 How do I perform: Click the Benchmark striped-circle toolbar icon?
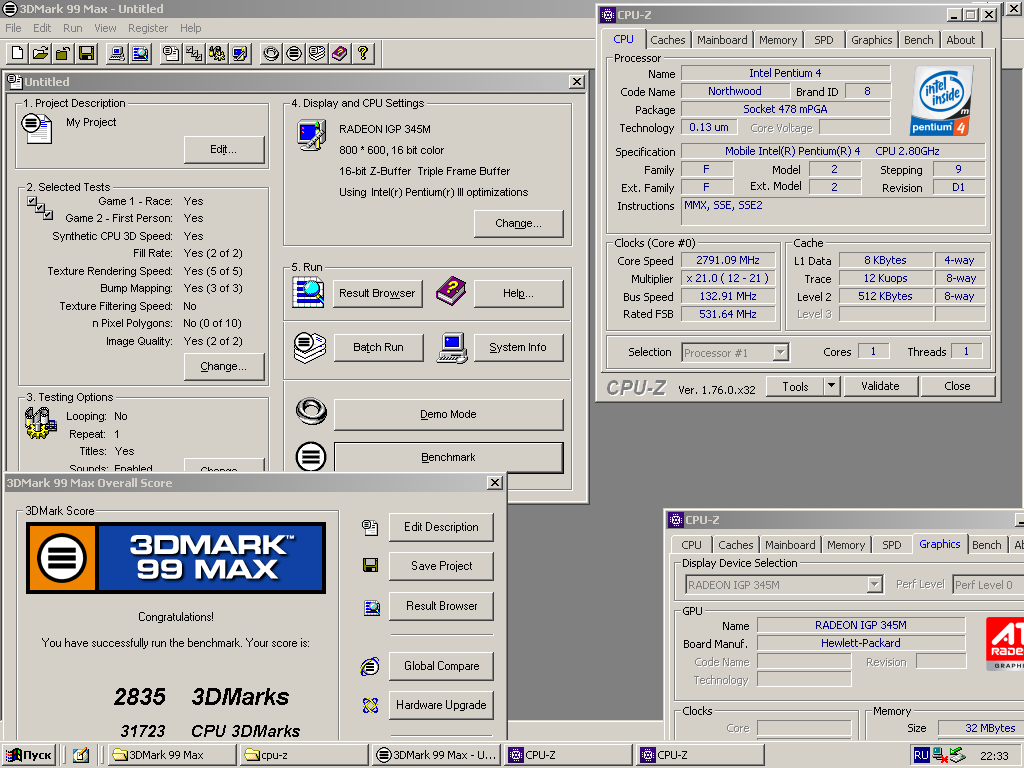(x=294, y=53)
